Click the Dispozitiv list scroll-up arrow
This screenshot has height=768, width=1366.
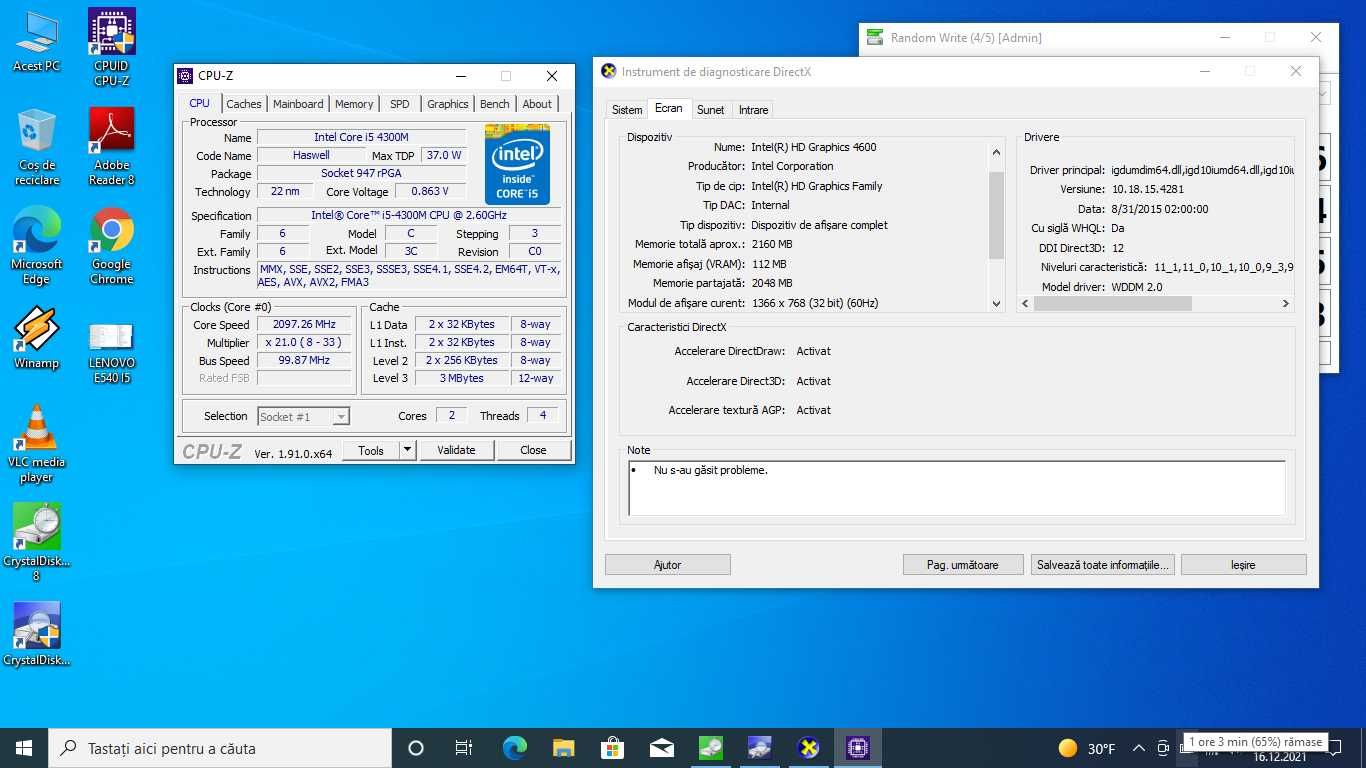pos(996,152)
